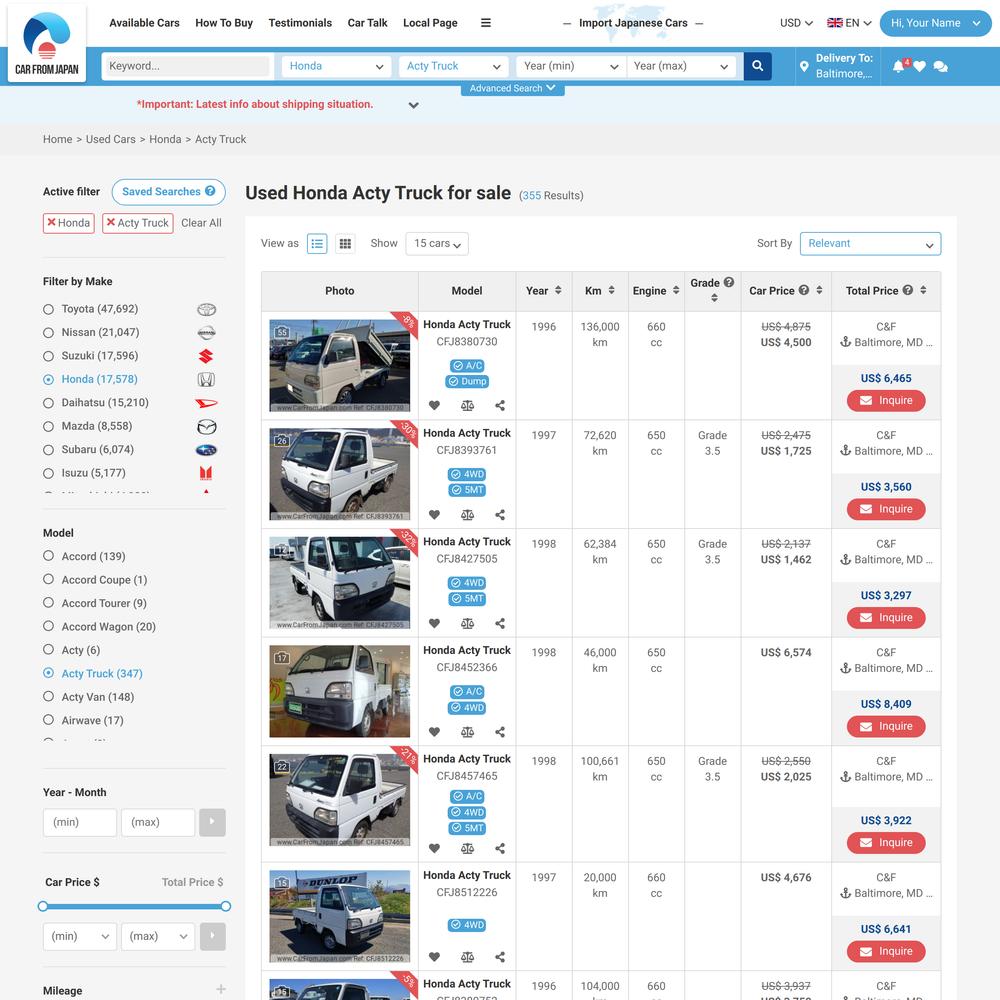Image resolution: width=1000 pixels, height=1000 pixels.
Task: Switch to grid view icon
Action: (x=345, y=244)
